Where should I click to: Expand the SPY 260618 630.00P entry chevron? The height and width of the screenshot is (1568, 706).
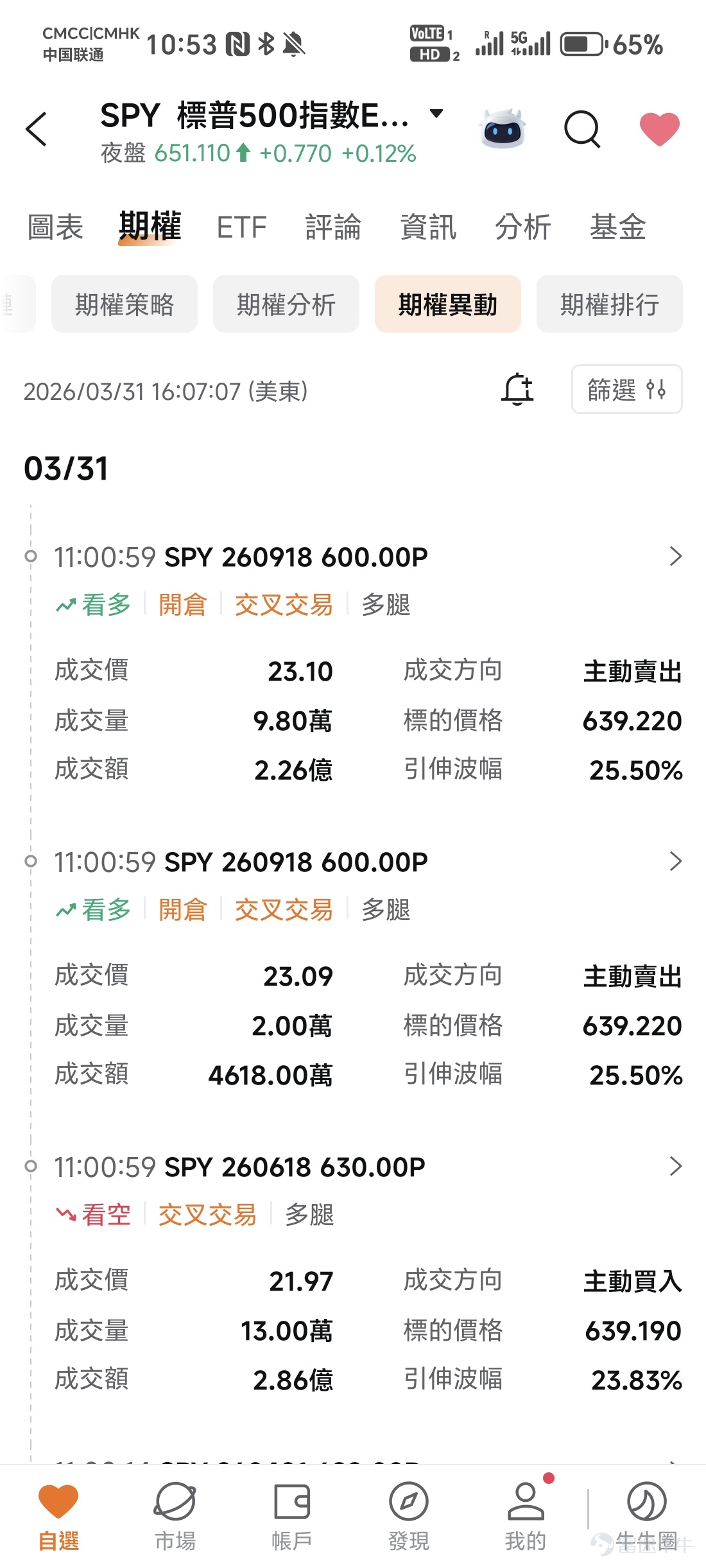pos(675,1166)
